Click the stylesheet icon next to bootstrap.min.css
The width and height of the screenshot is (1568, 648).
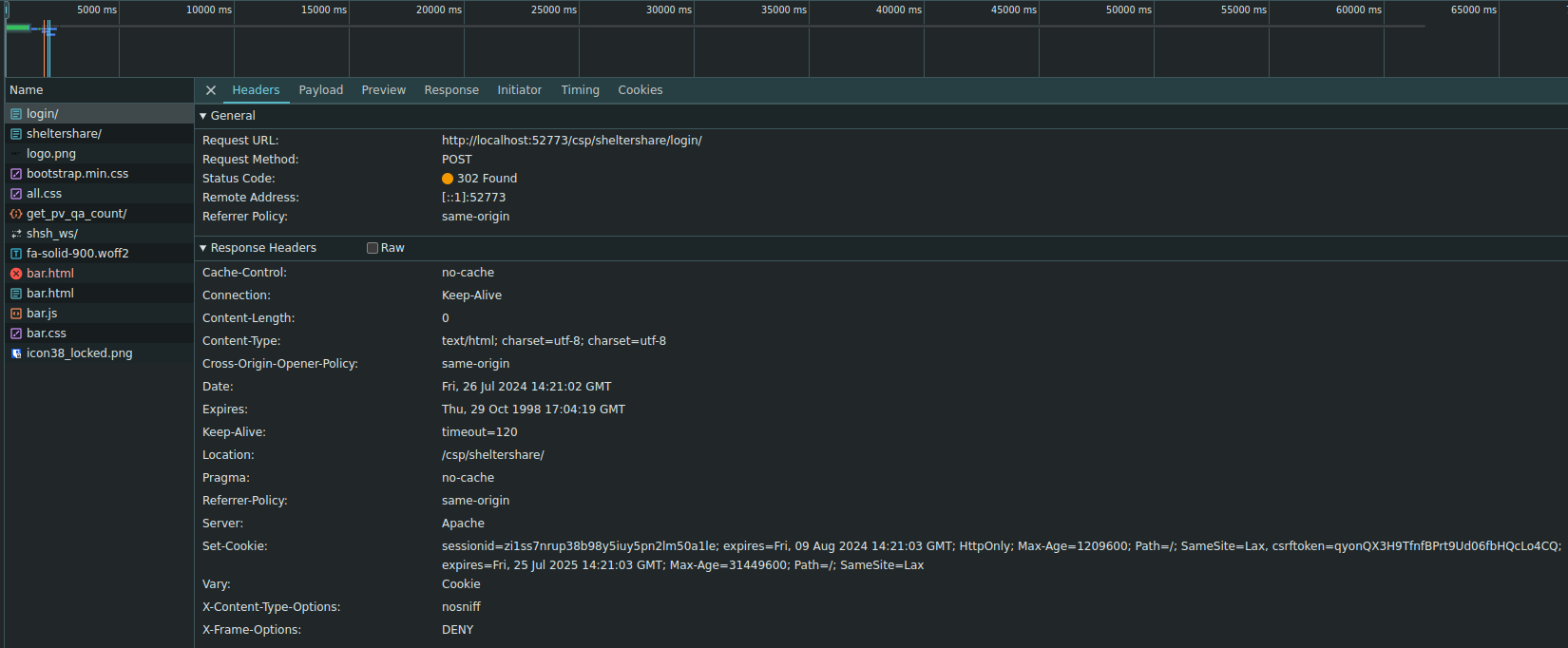[16, 174]
